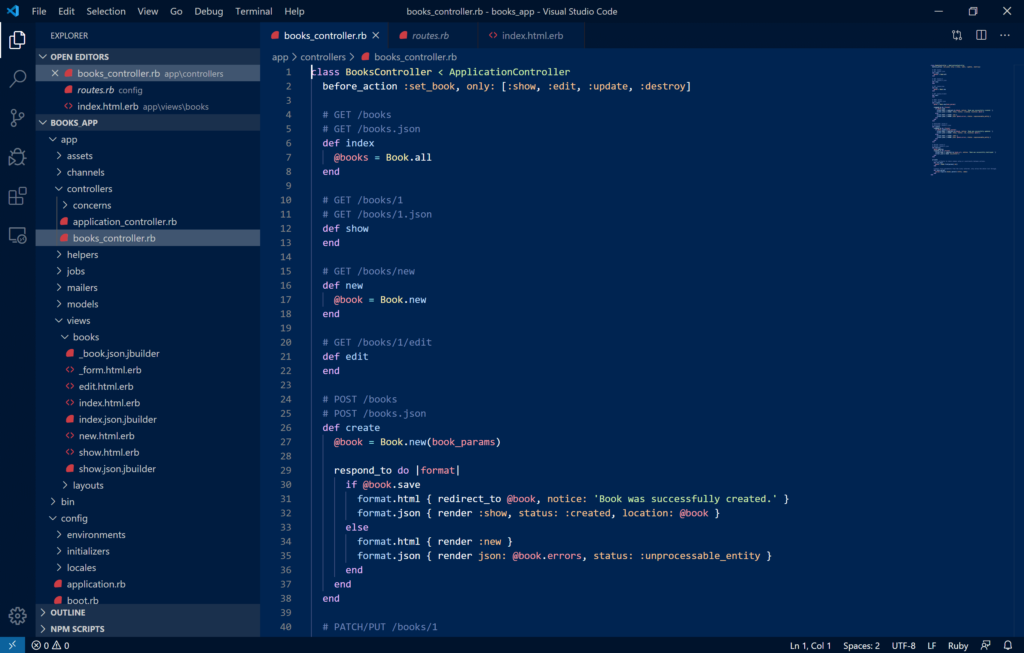Open application_controller.rb in the file tree

(124, 222)
